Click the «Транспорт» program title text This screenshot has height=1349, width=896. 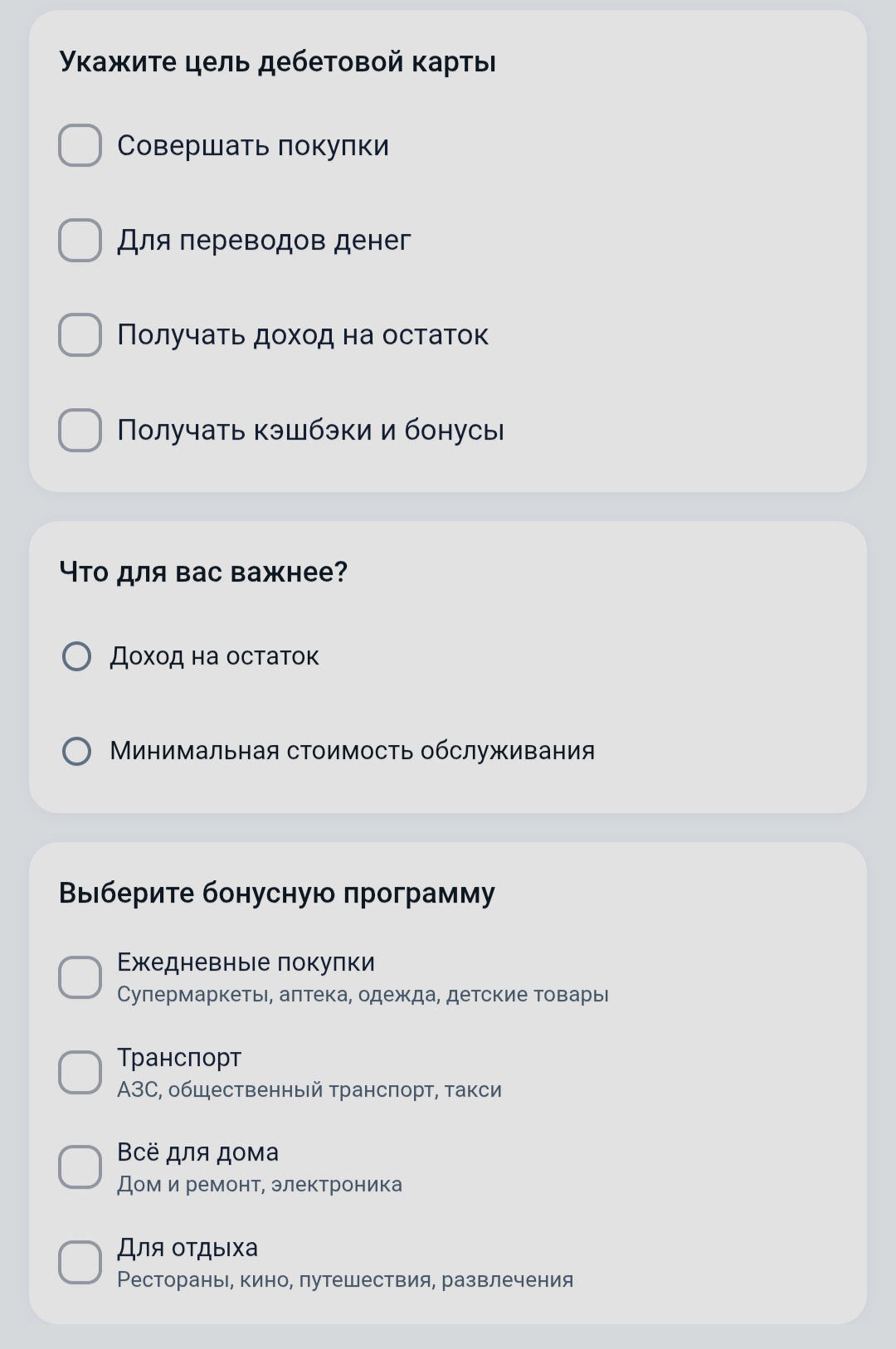coord(179,1058)
